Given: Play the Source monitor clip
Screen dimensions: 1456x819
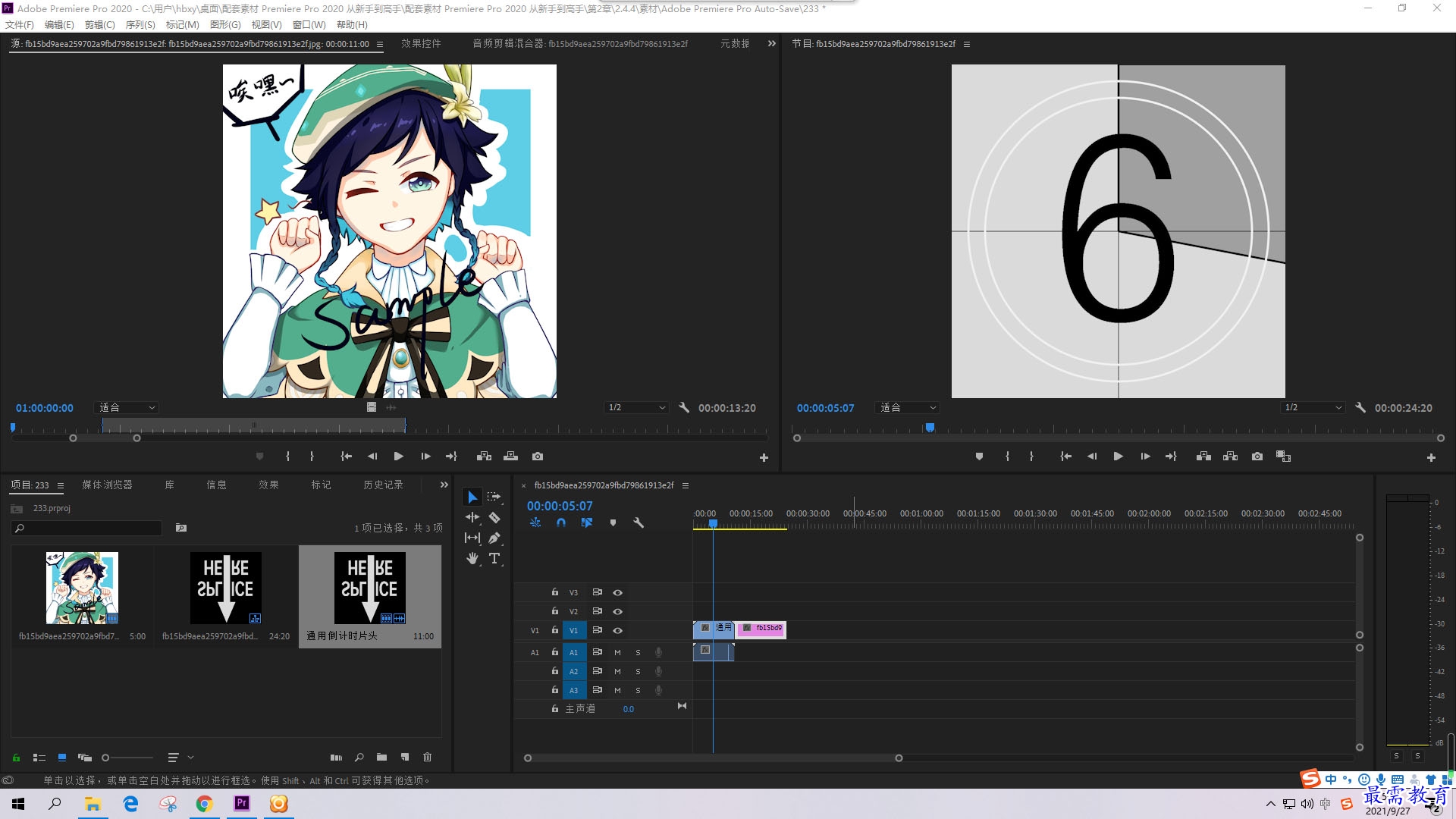Looking at the screenshot, I should [398, 457].
